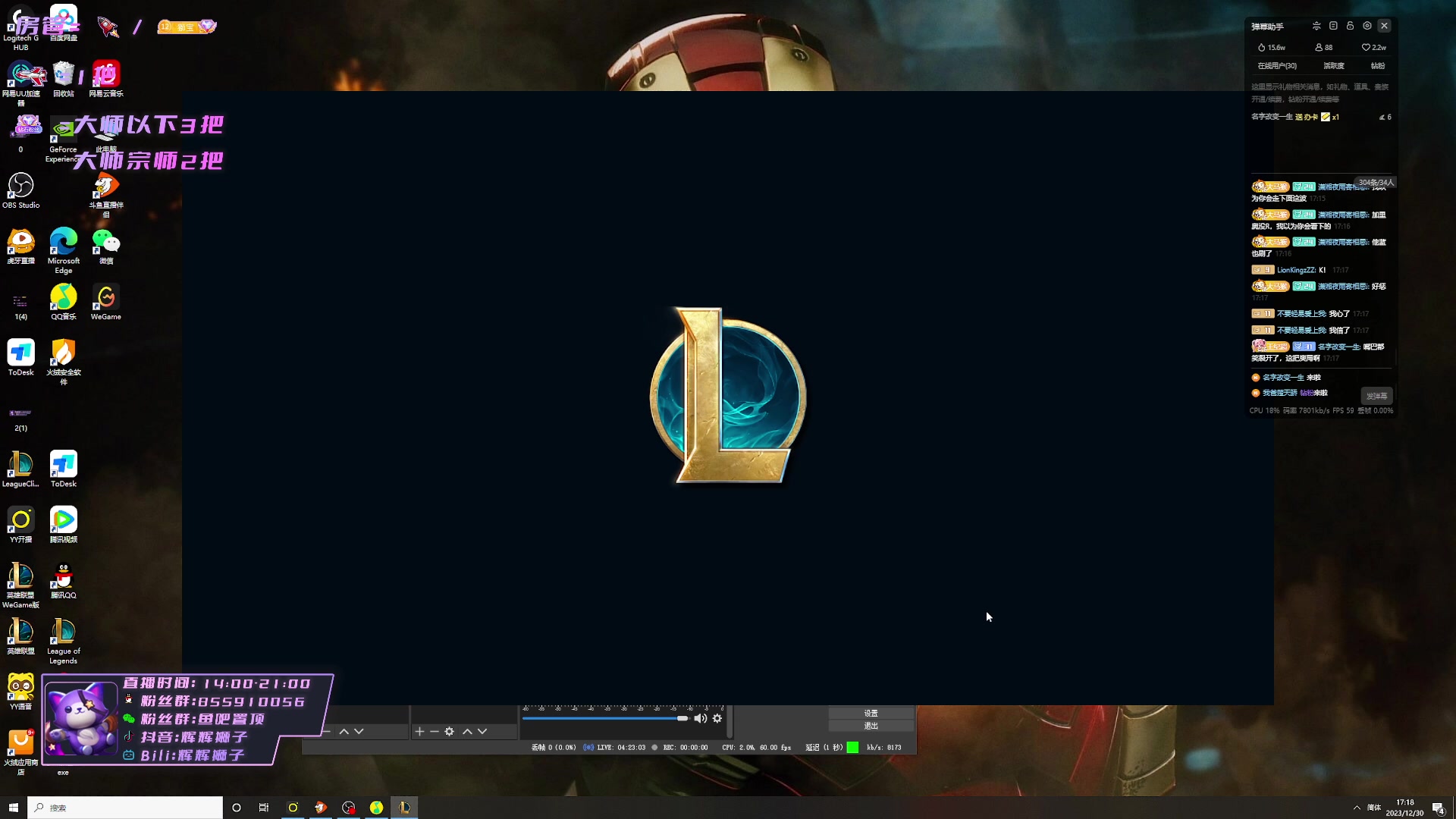Click the 304条/34人 message counter badge

click(1376, 183)
